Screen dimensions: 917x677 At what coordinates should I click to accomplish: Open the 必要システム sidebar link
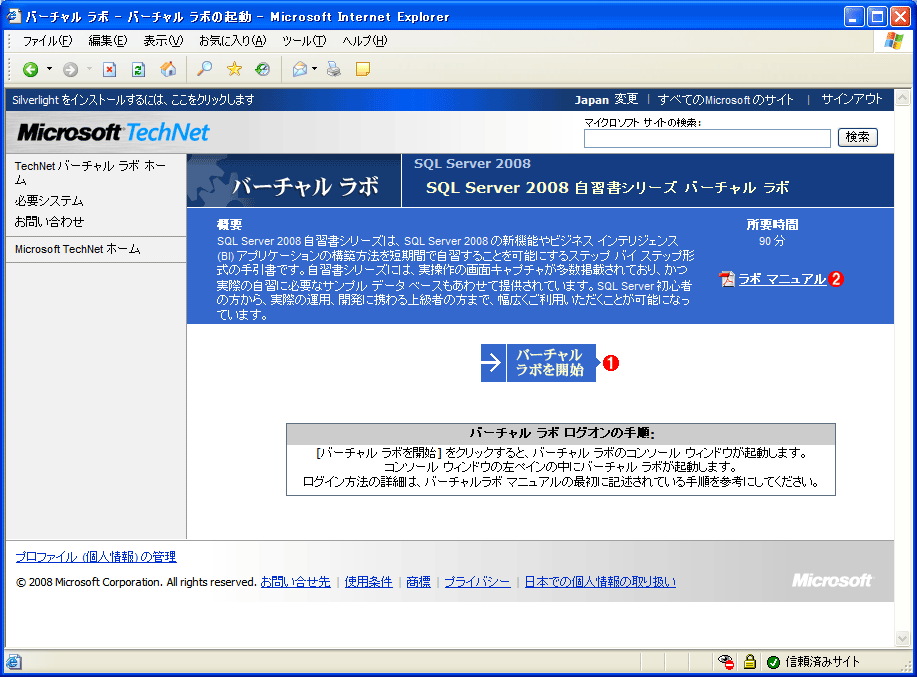49,201
